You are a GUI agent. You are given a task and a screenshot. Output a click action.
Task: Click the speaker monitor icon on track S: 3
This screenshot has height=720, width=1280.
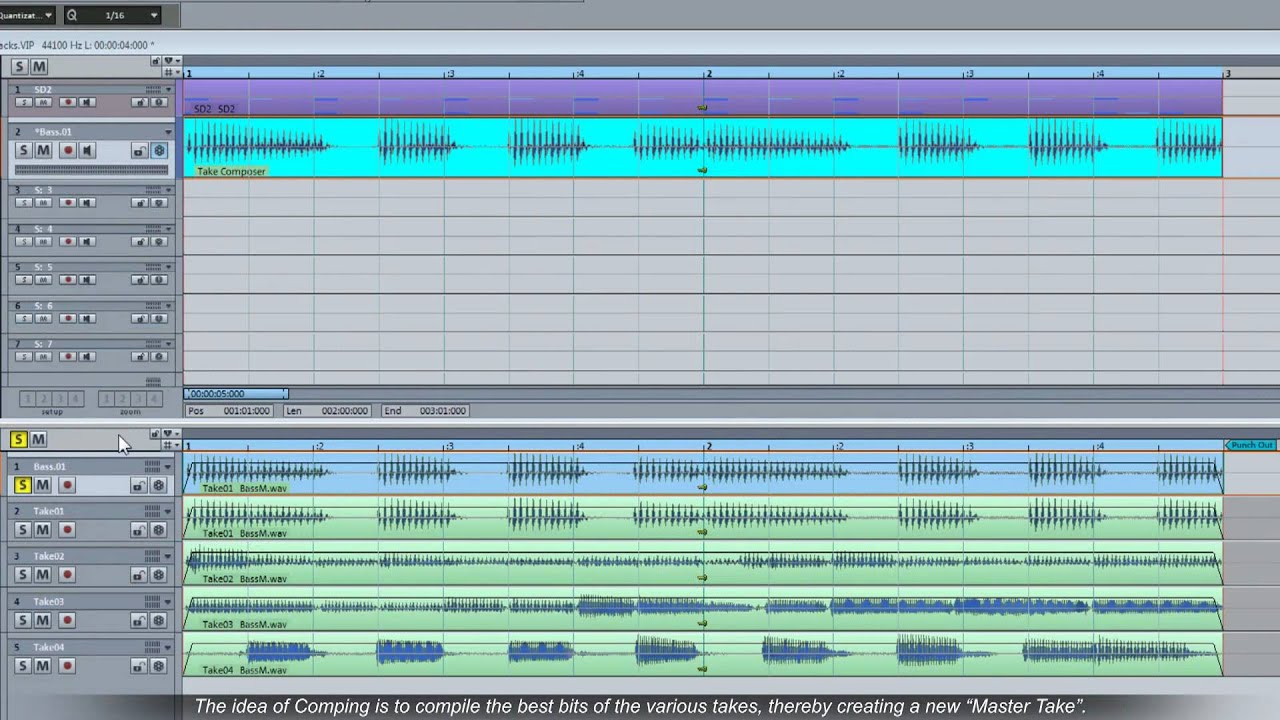click(x=87, y=203)
